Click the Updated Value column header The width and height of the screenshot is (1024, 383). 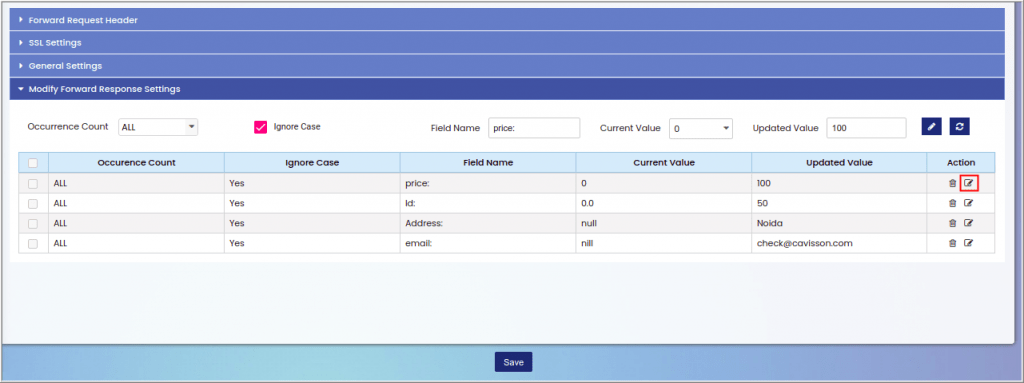[x=839, y=163]
